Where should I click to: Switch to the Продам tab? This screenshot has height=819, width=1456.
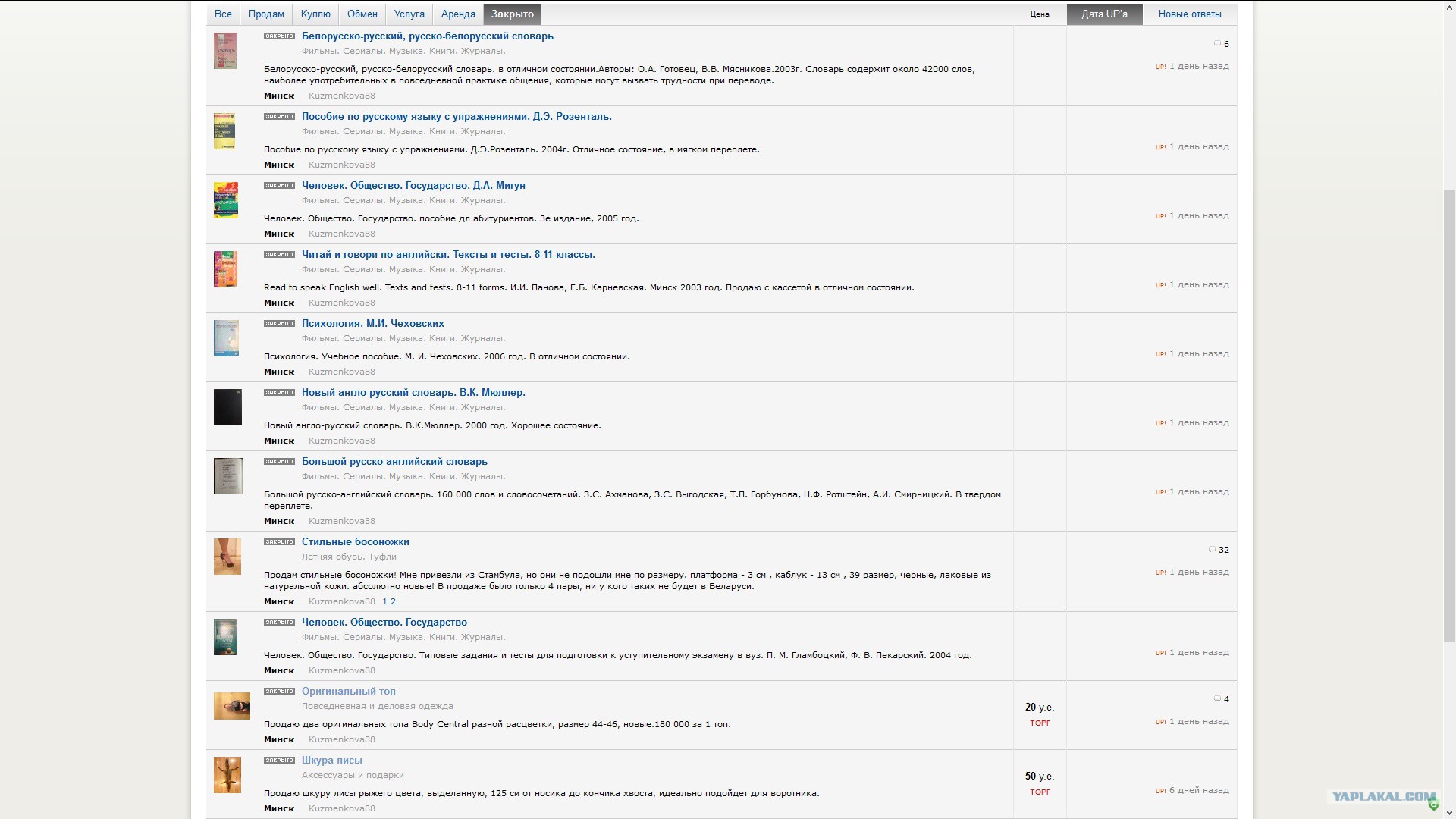(266, 14)
